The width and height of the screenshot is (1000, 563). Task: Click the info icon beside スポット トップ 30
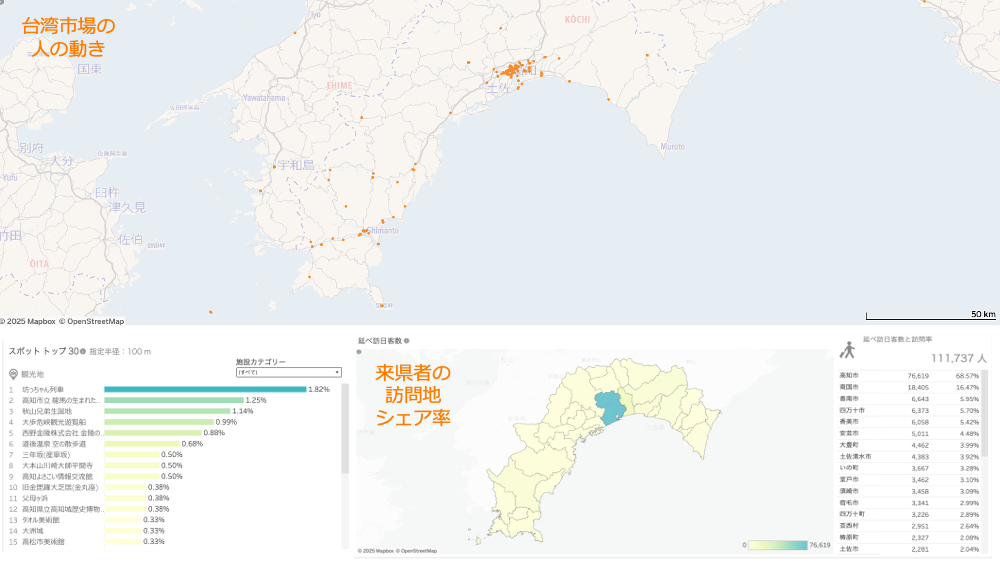click(x=84, y=352)
